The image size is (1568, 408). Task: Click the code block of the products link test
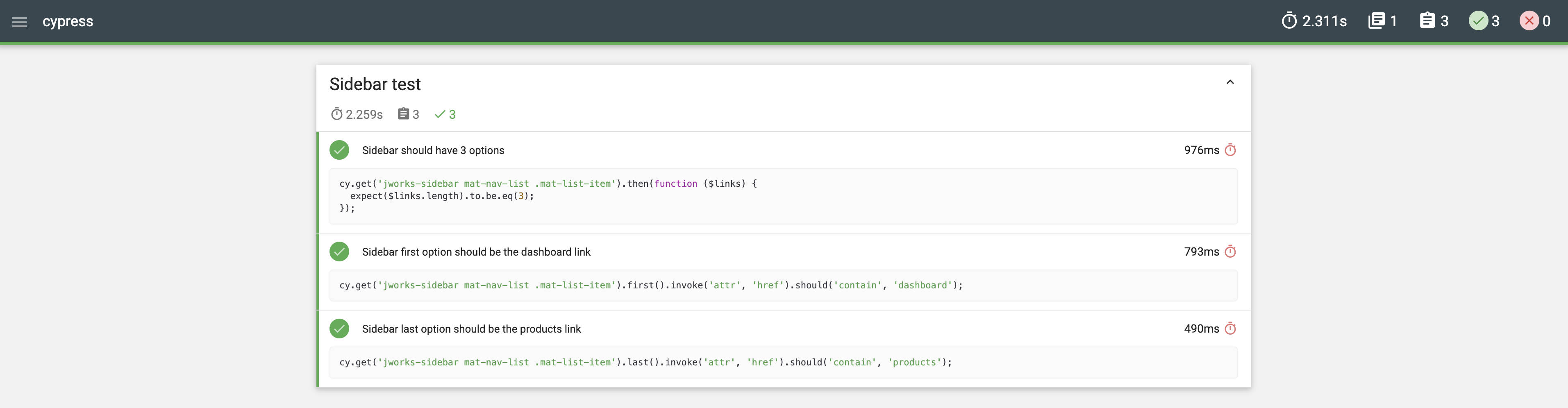point(784,363)
